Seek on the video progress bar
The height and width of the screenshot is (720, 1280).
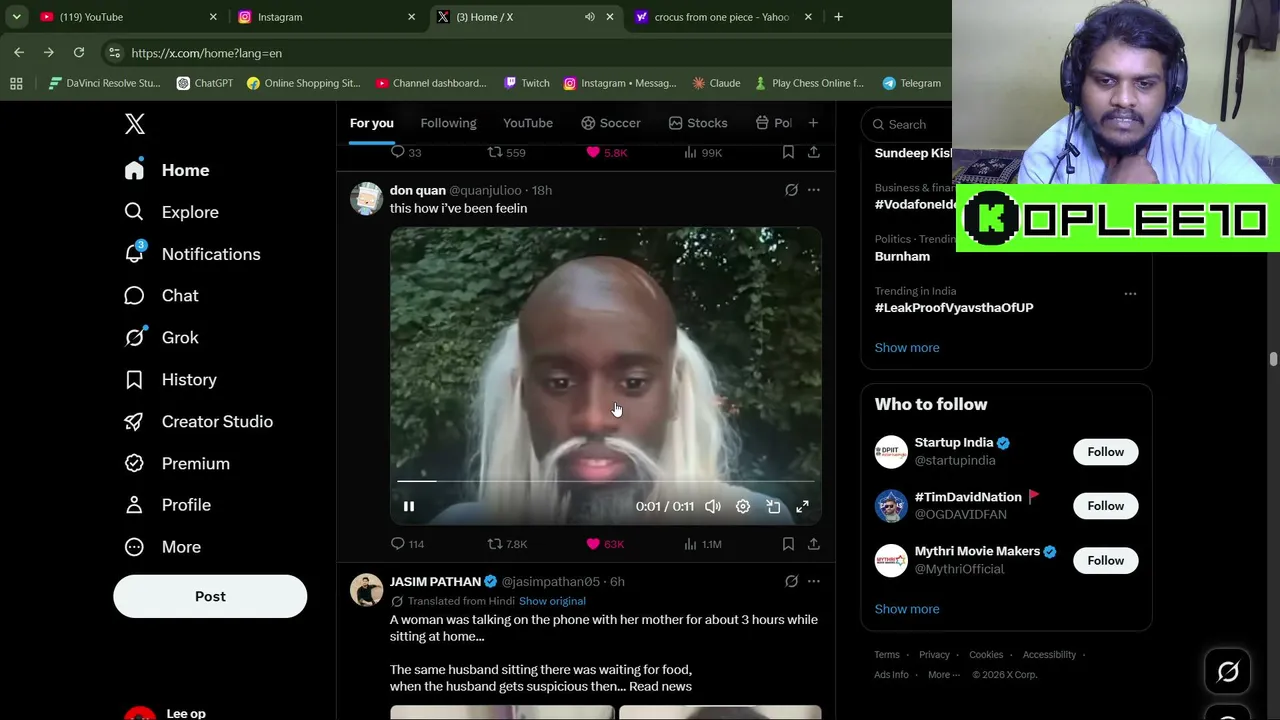(605, 481)
